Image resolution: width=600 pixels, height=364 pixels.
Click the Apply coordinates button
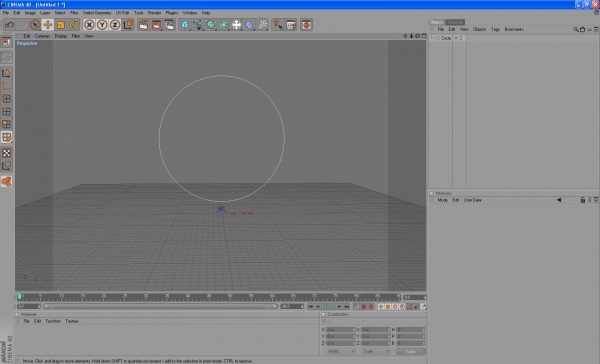[411, 351]
